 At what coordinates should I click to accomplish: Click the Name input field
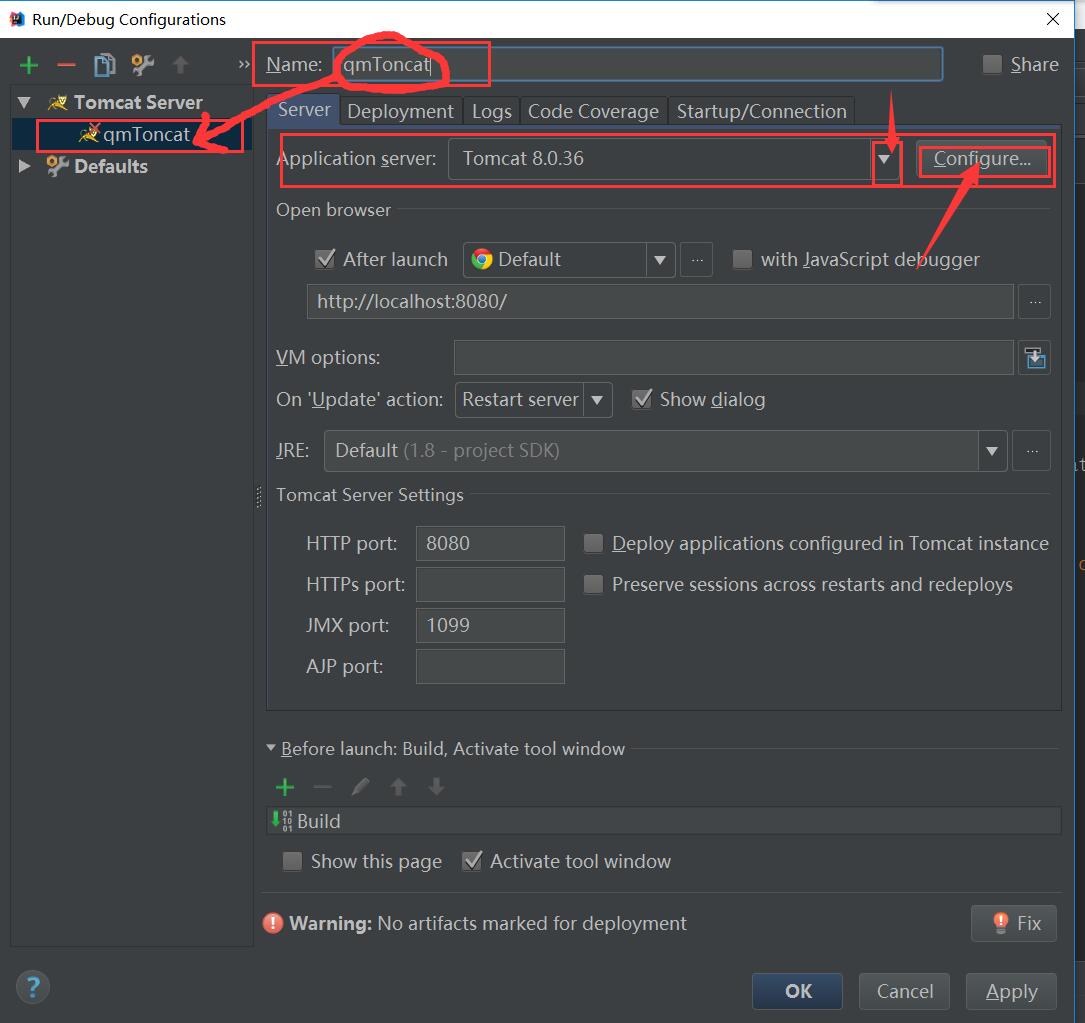pos(637,64)
